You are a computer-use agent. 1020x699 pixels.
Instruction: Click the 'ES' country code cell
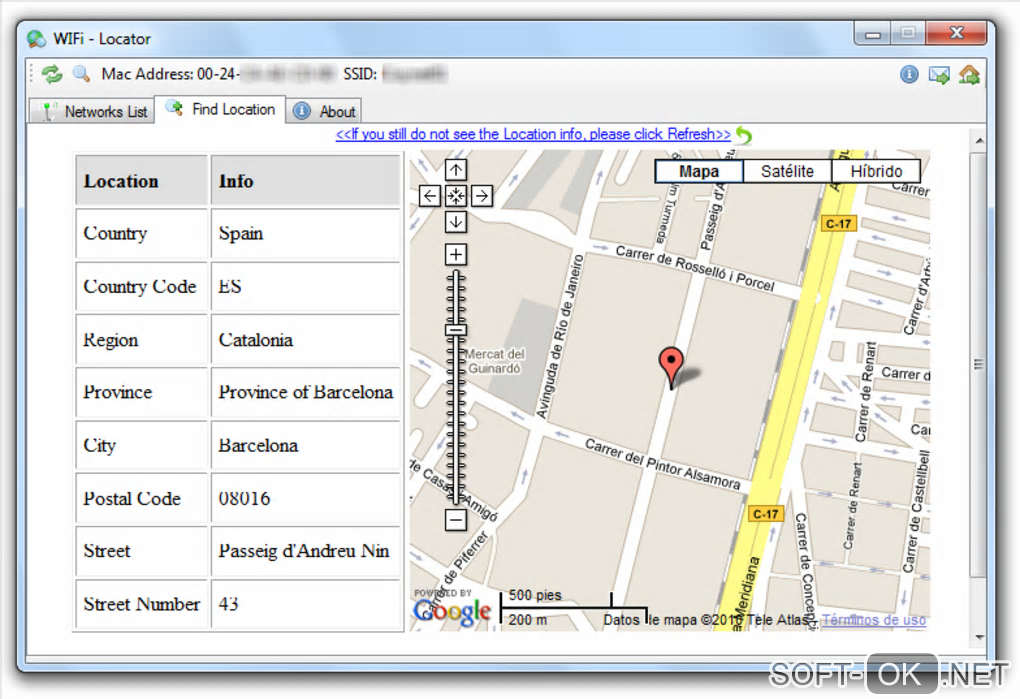tap(305, 287)
